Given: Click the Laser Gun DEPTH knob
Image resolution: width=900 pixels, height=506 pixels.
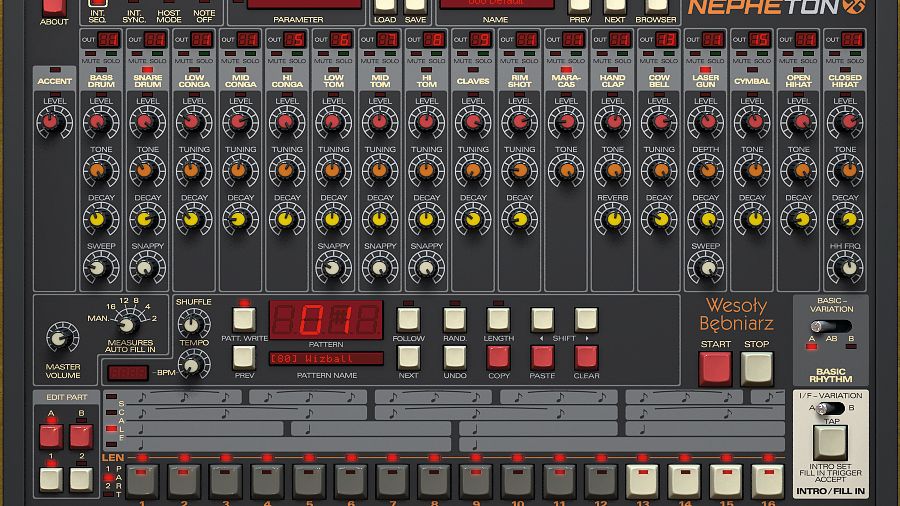Looking at the screenshot, I should pyautogui.click(x=706, y=170).
